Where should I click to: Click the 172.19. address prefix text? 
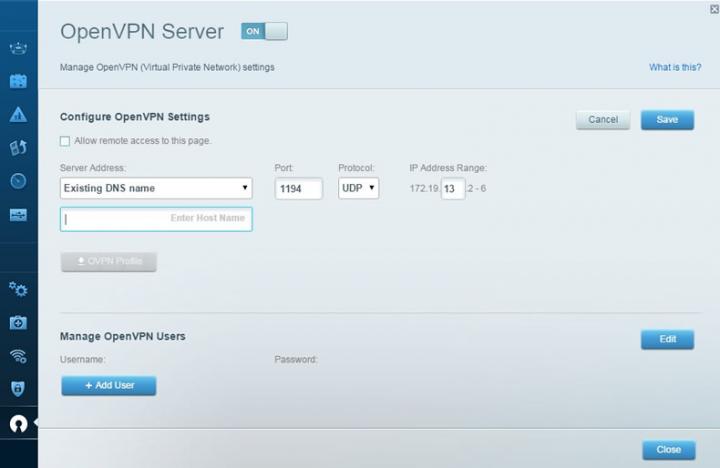[x=424, y=188]
